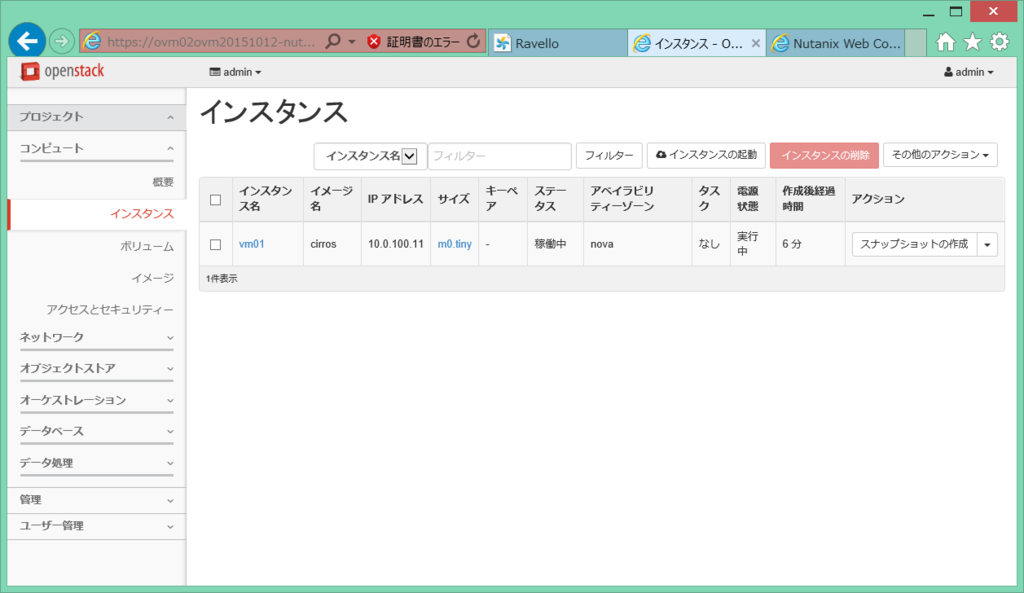Open the スナップショットの作成 action dropdown arrow

coord(985,244)
